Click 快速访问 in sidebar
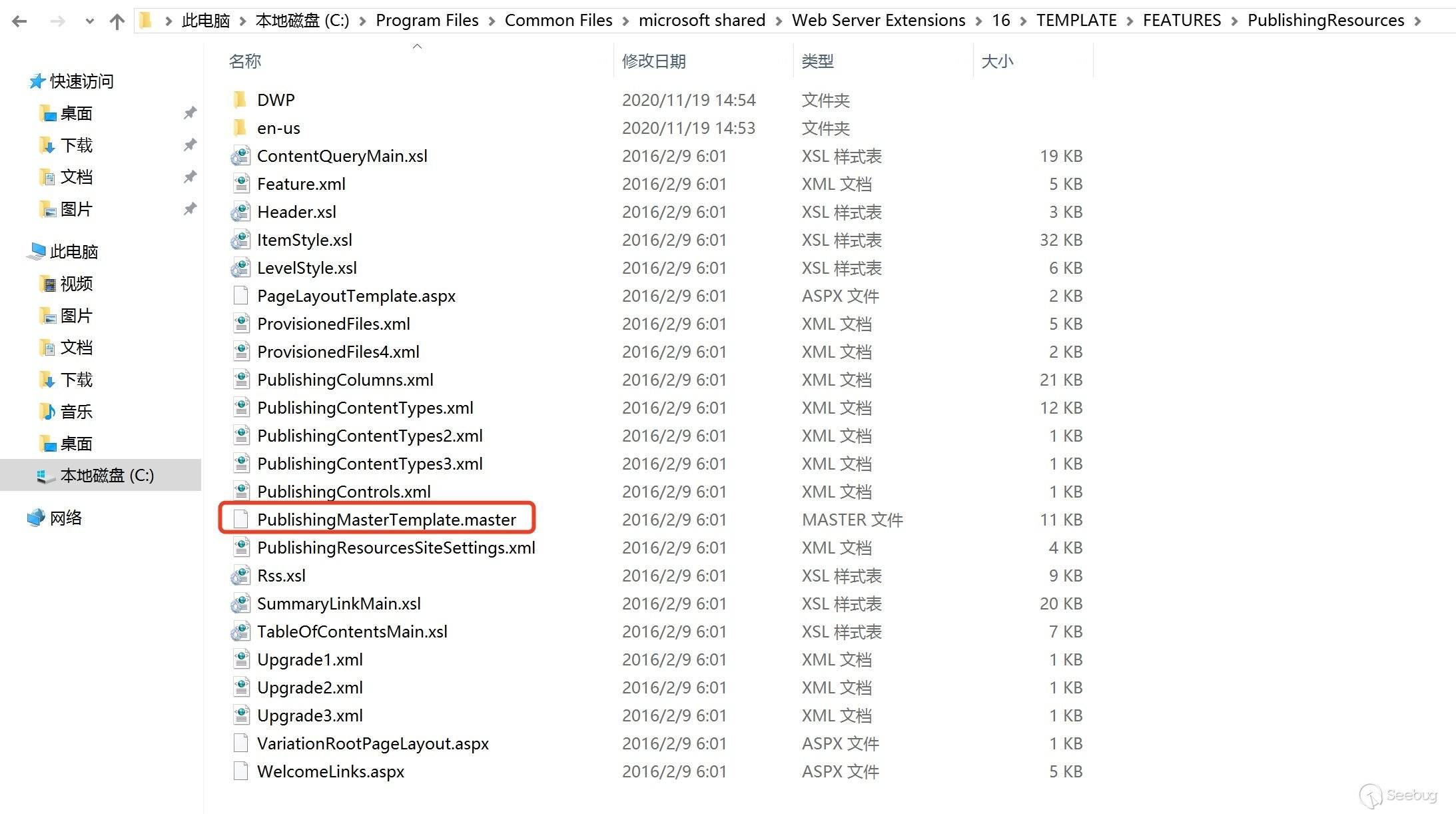Image resolution: width=1456 pixels, height=814 pixels. point(81,81)
